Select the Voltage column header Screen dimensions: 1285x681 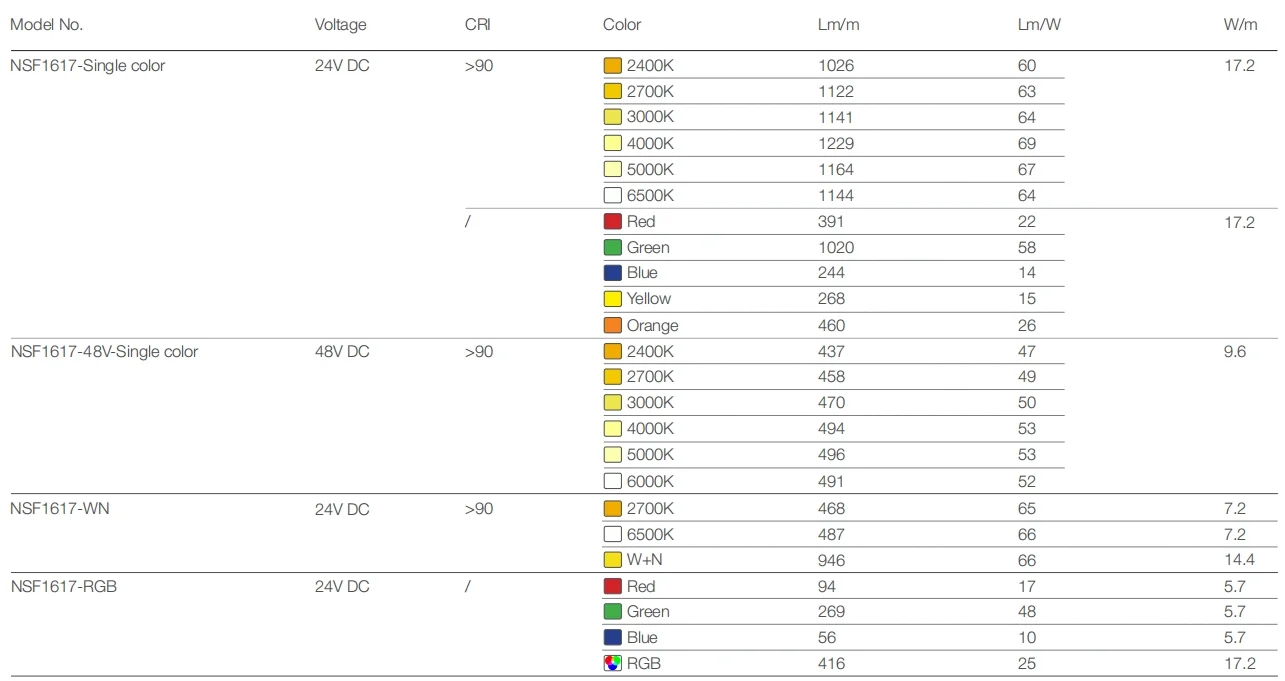[340, 24]
